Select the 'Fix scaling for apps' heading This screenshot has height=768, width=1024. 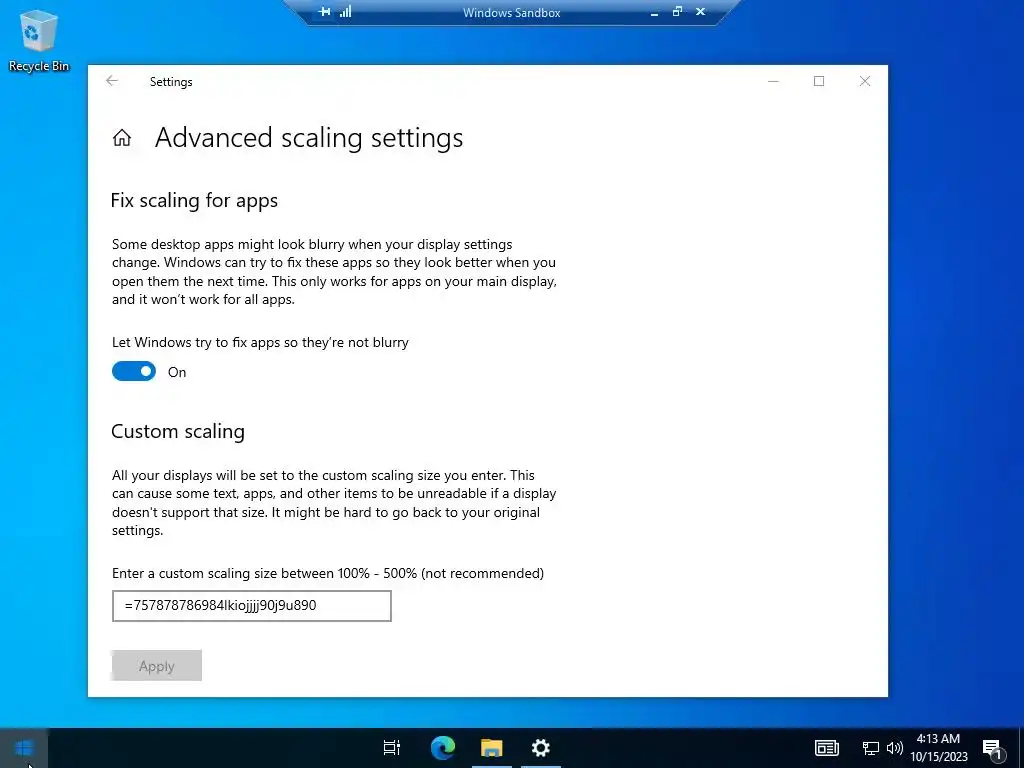(194, 200)
